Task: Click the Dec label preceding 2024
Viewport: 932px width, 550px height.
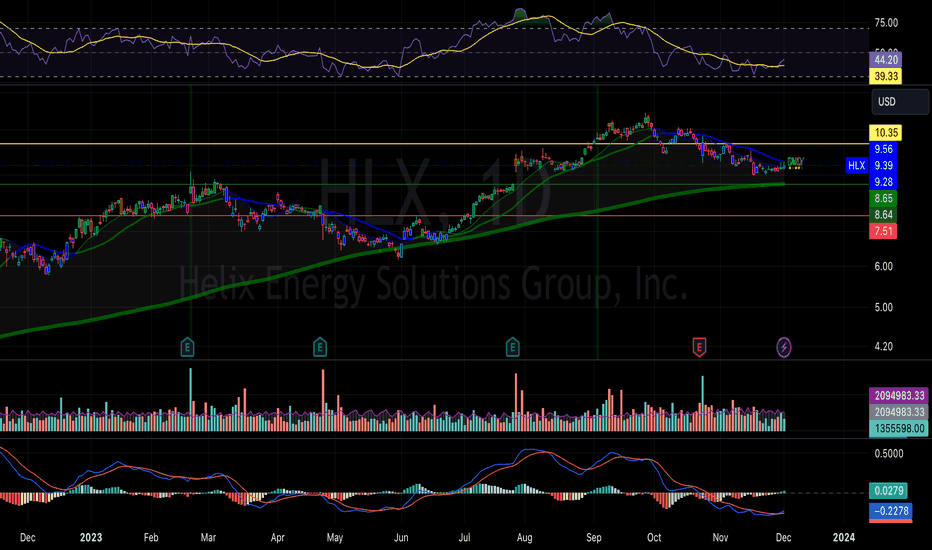Action: pyautogui.click(x=783, y=537)
